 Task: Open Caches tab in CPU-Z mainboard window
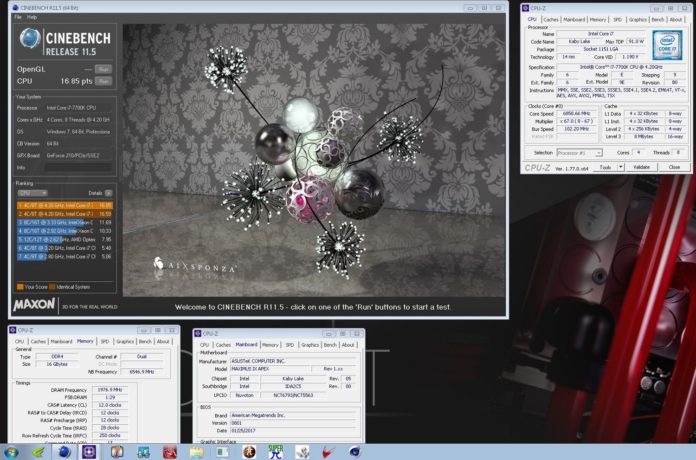(x=223, y=345)
